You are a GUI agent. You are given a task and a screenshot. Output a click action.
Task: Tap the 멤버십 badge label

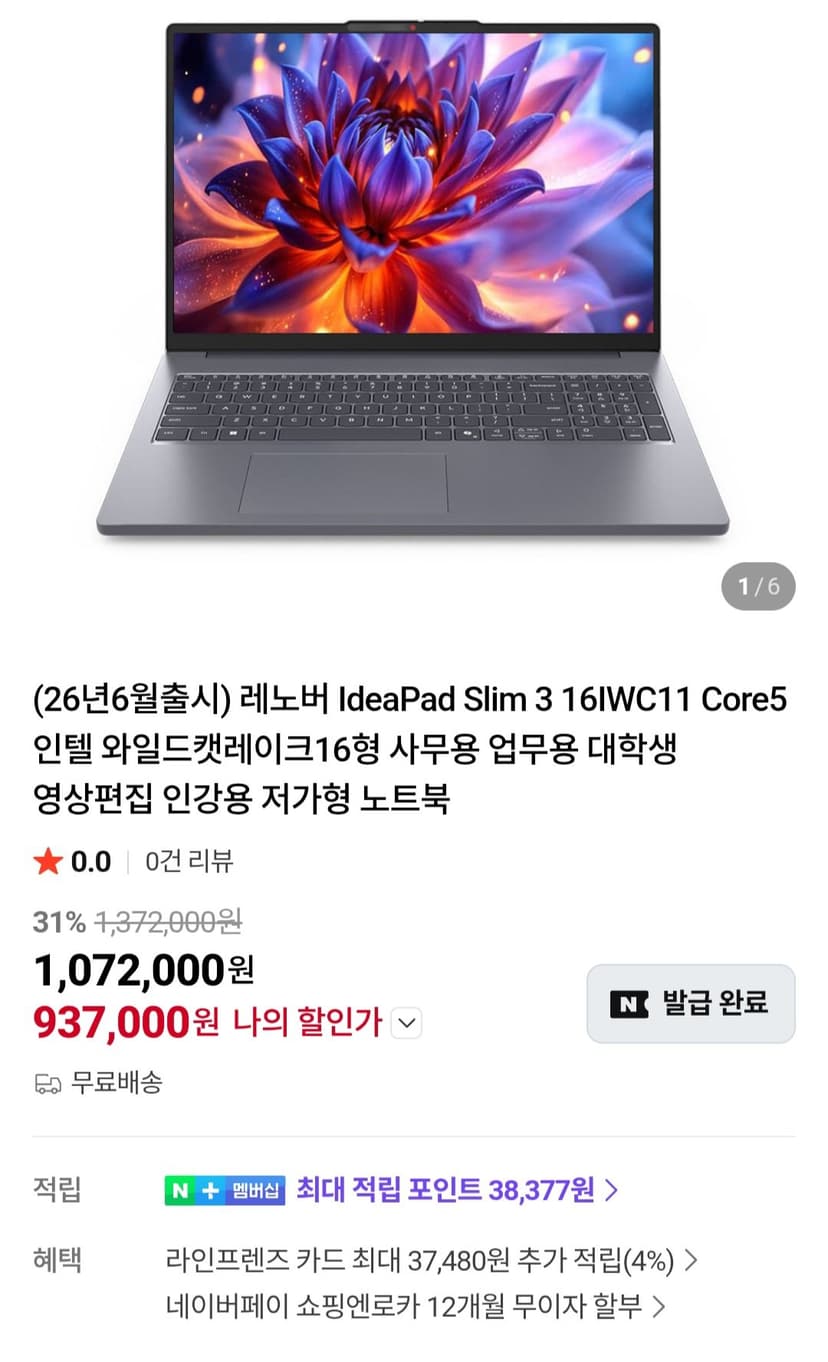point(258,1190)
